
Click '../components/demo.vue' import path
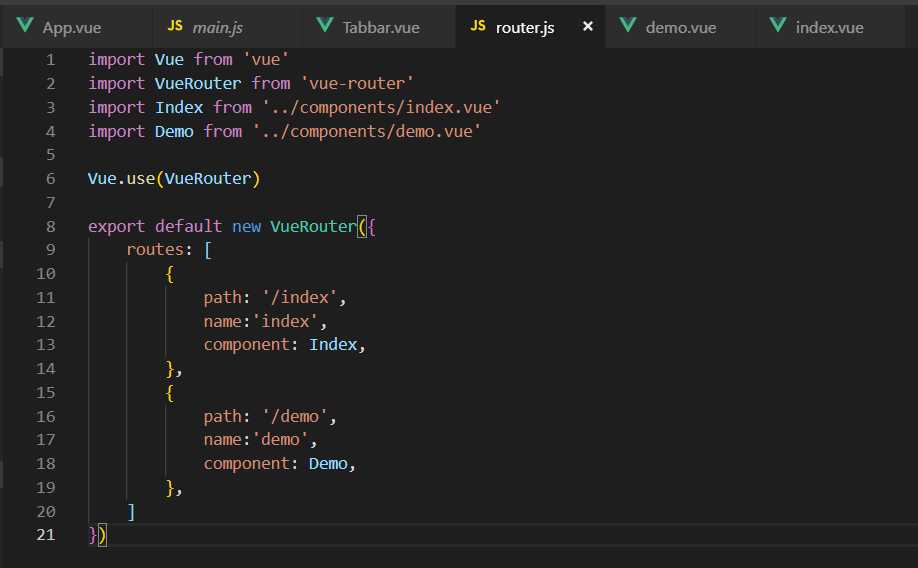(366, 132)
